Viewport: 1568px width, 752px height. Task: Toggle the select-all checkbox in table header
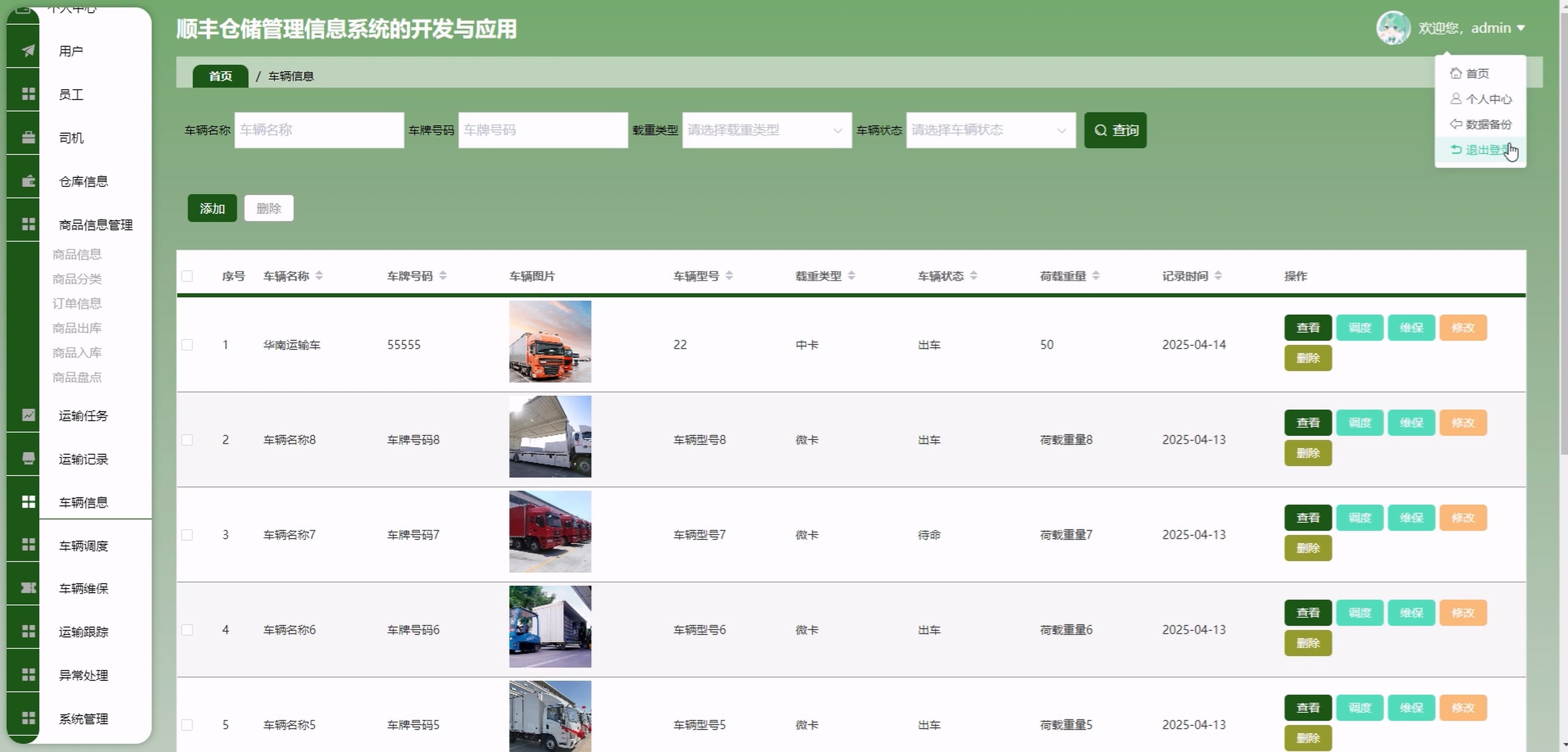(x=187, y=276)
